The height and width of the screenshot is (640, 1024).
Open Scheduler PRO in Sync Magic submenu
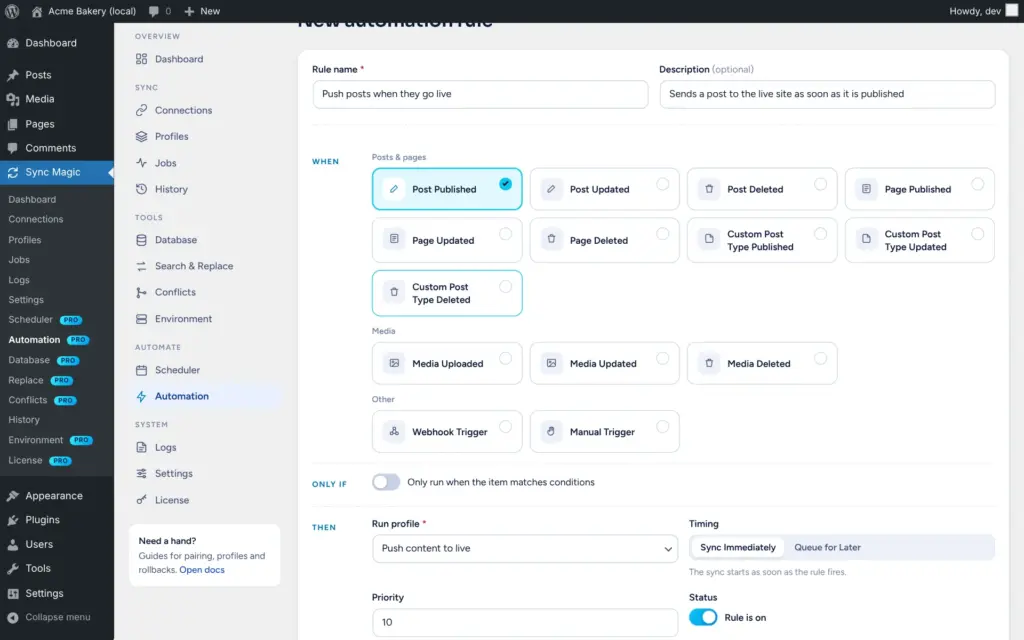coord(44,320)
